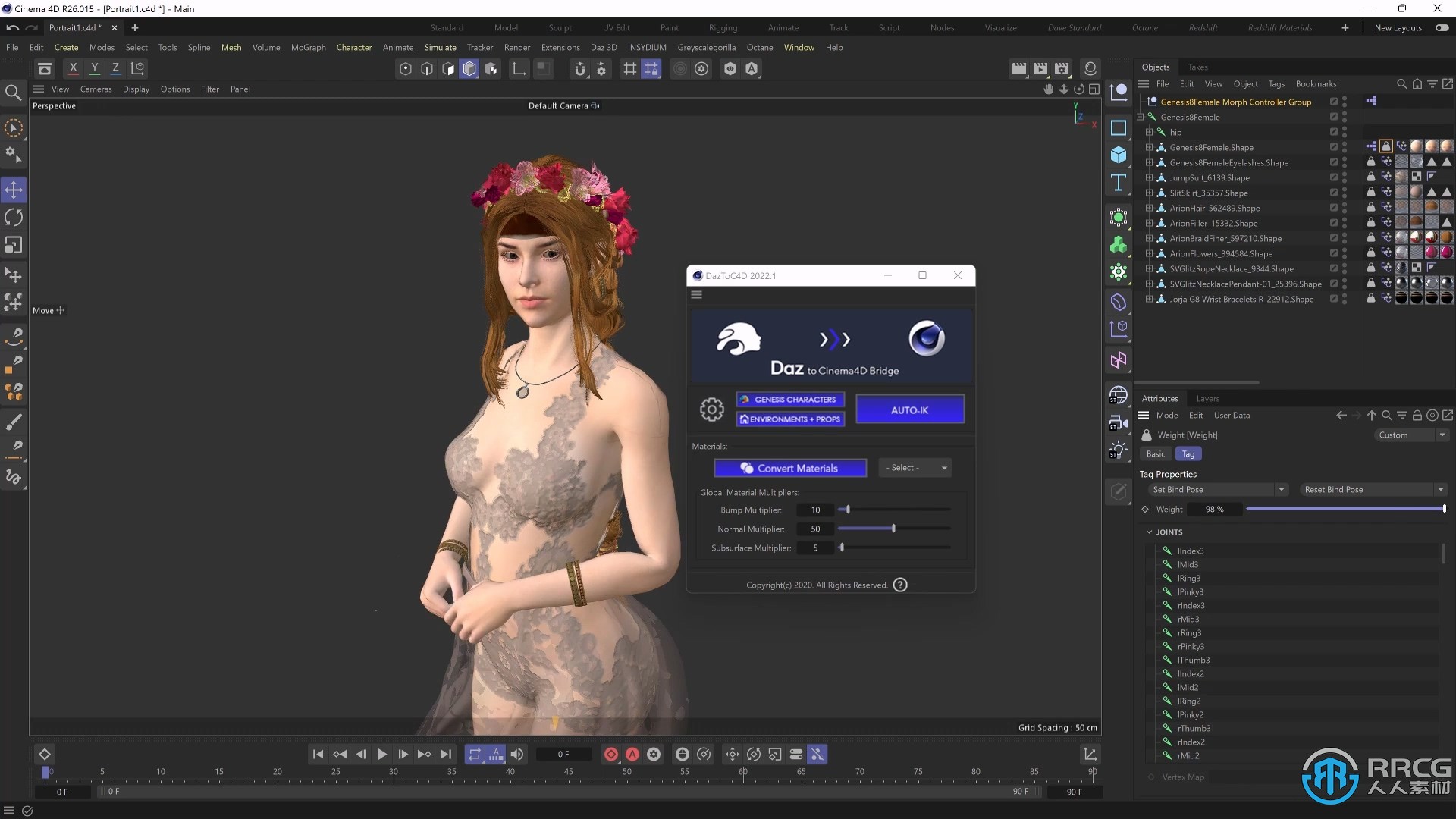The image size is (1456, 819).
Task: Enable the Tag tab in attributes
Action: pos(1188,453)
